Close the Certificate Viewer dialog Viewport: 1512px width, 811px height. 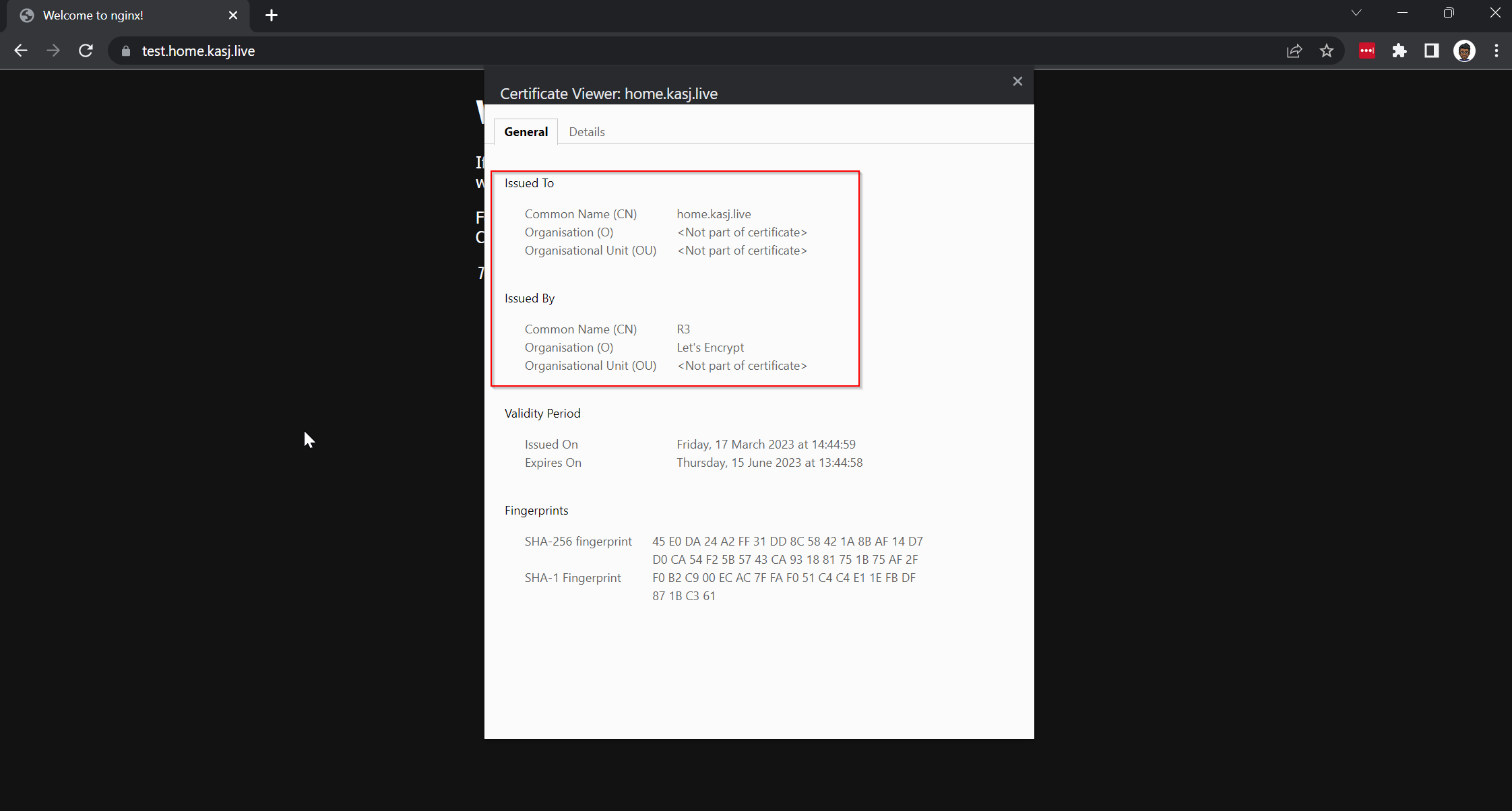1017,82
